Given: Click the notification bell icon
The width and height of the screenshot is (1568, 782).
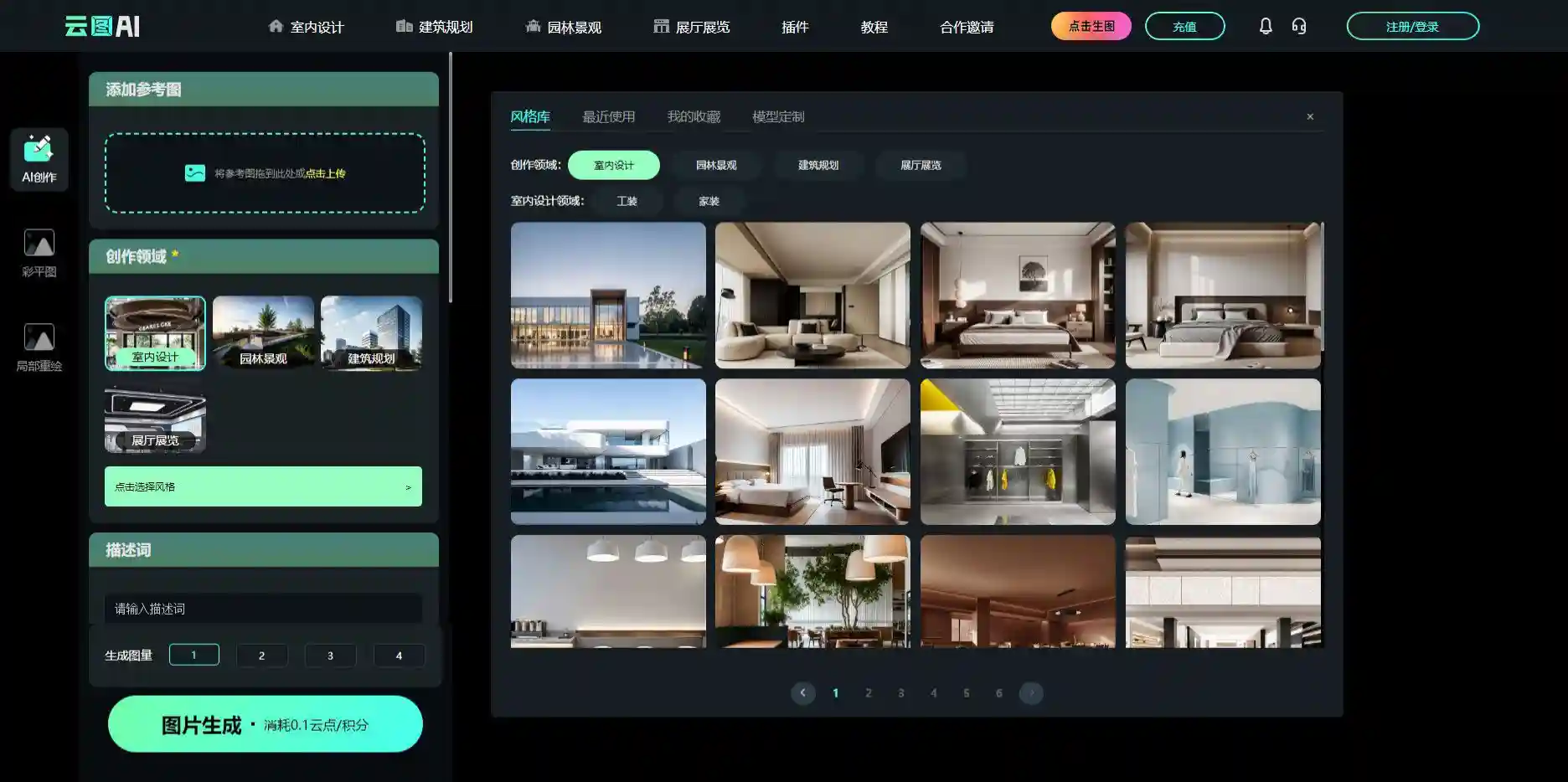Looking at the screenshot, I should [1265, 26].
